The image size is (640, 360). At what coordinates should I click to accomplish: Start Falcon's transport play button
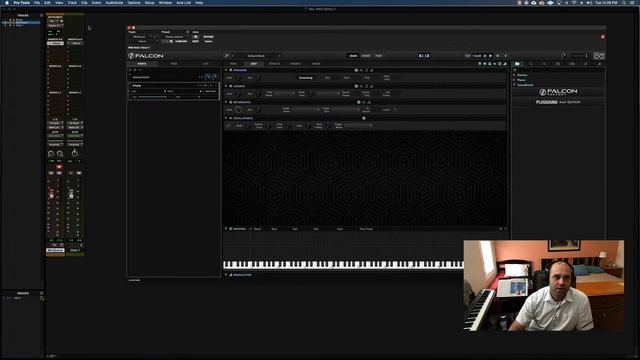(x=491, y=56)
